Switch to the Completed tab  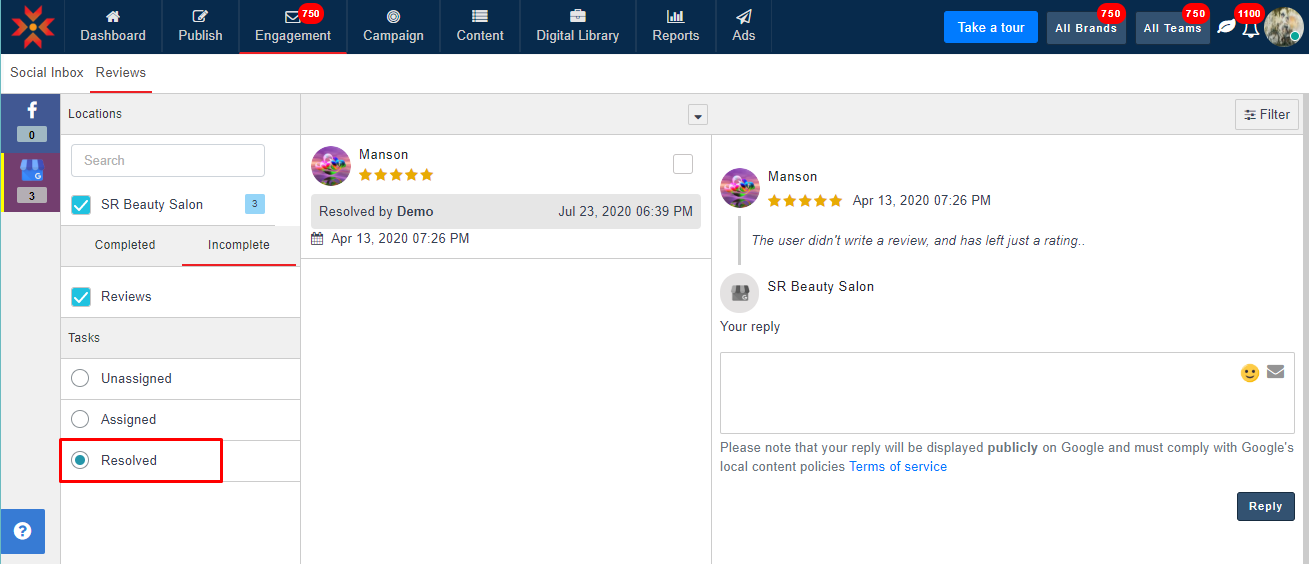[125, 245]
